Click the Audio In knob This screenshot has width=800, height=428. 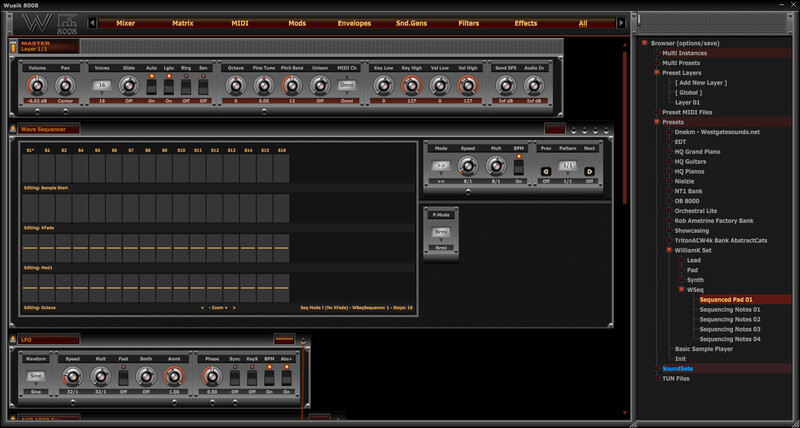(534, 86)
